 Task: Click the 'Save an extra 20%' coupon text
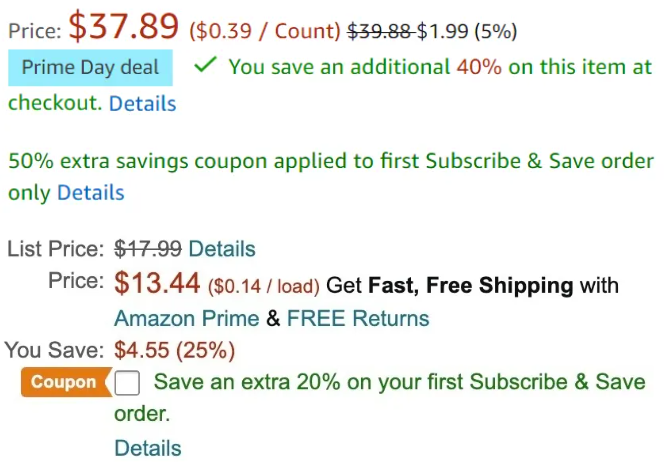400,382
